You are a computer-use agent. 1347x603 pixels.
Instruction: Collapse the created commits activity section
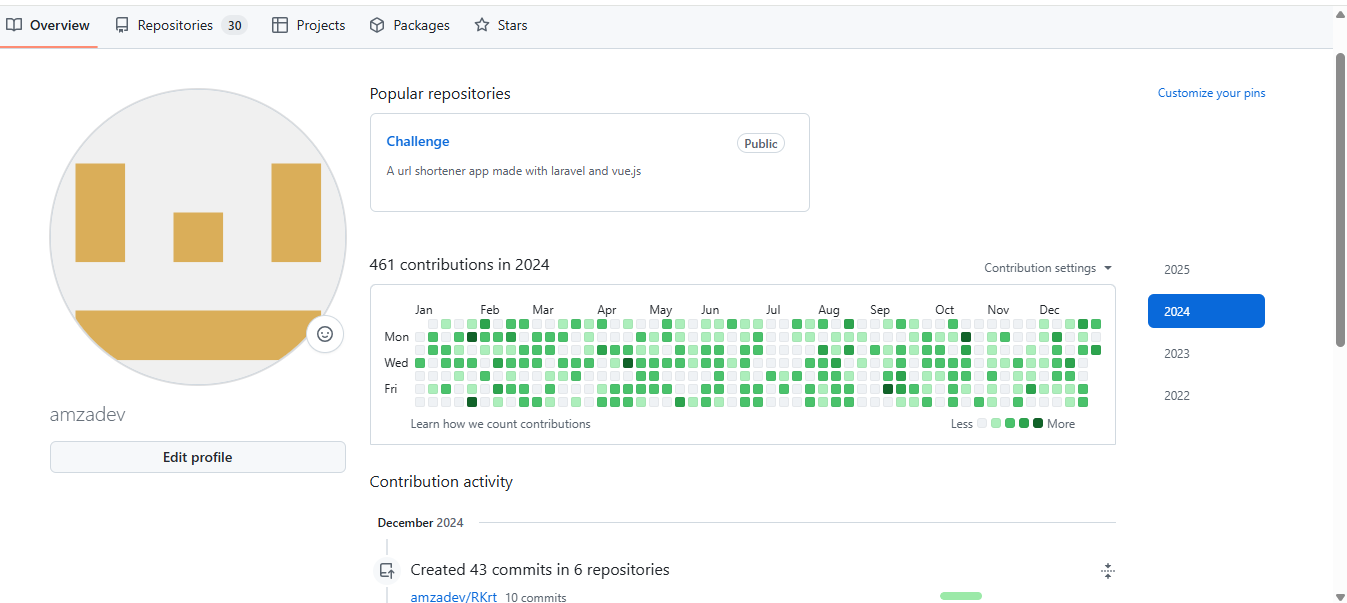coord(1107,571)
